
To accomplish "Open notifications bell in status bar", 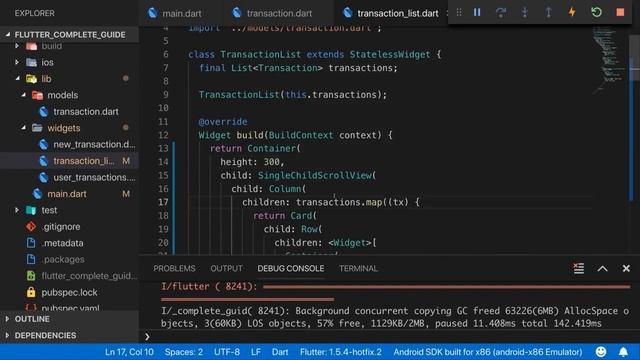I will [623, 352].
